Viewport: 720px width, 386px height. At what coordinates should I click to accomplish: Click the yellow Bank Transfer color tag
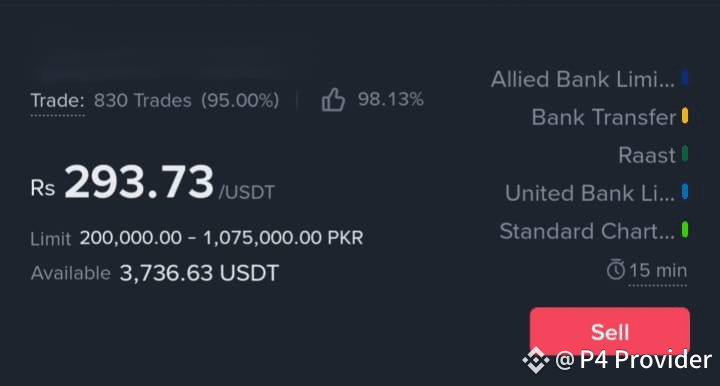pos(685,116)
